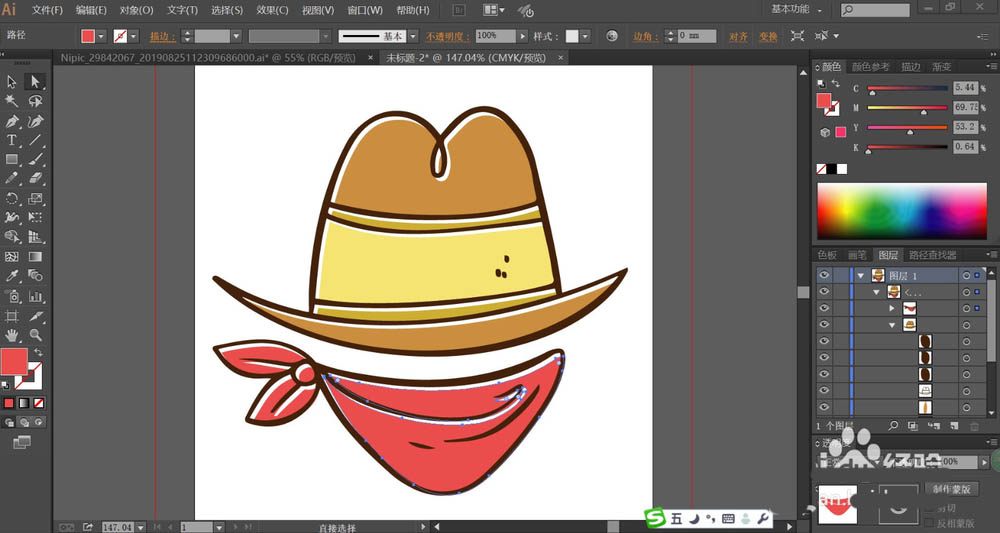
Task: Pick the Eyedropper tool
Action: pos(12,276)
